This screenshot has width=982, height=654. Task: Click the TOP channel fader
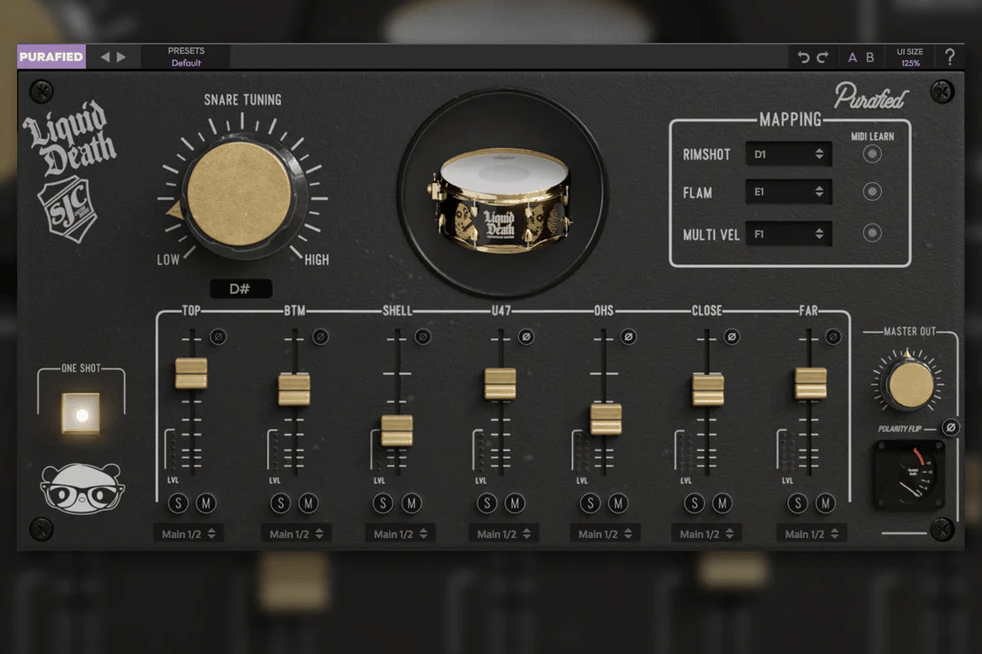pos(191,373)
